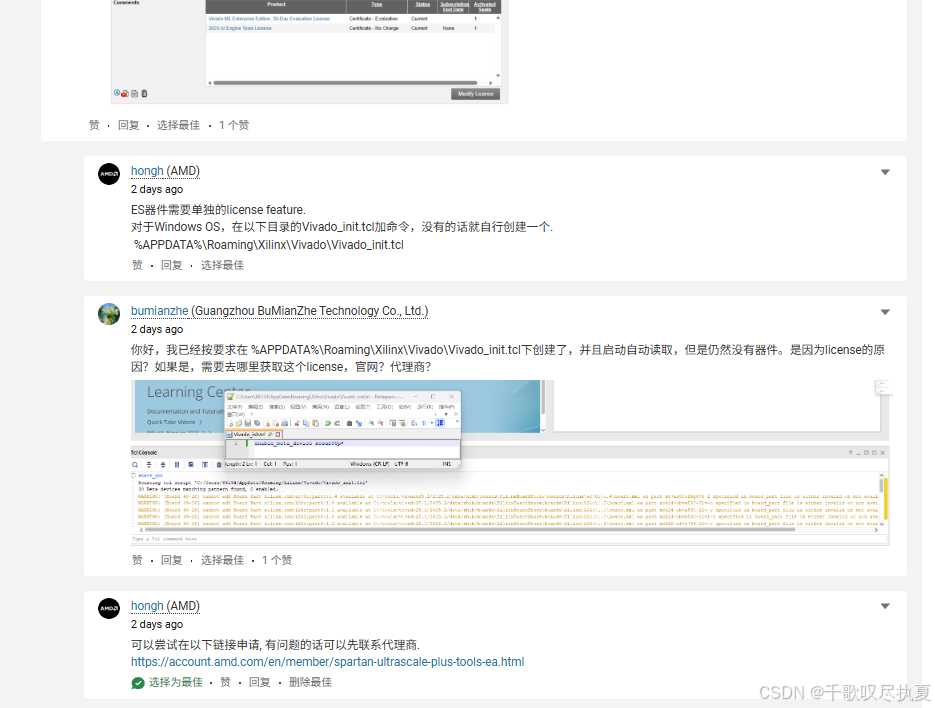The width and height of the screenshot is (935, 708).
Task: Reply to bumianzhe's comment
Action: tap(171, 560)
